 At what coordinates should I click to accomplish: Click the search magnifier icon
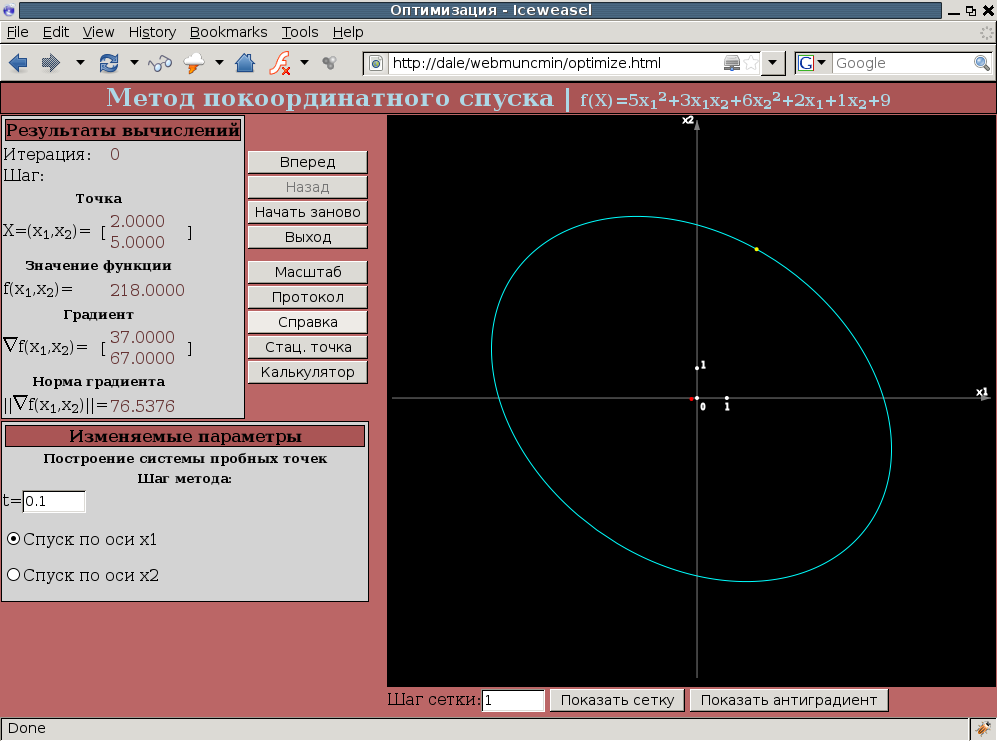pyautogui.click(x=981, y=63)
